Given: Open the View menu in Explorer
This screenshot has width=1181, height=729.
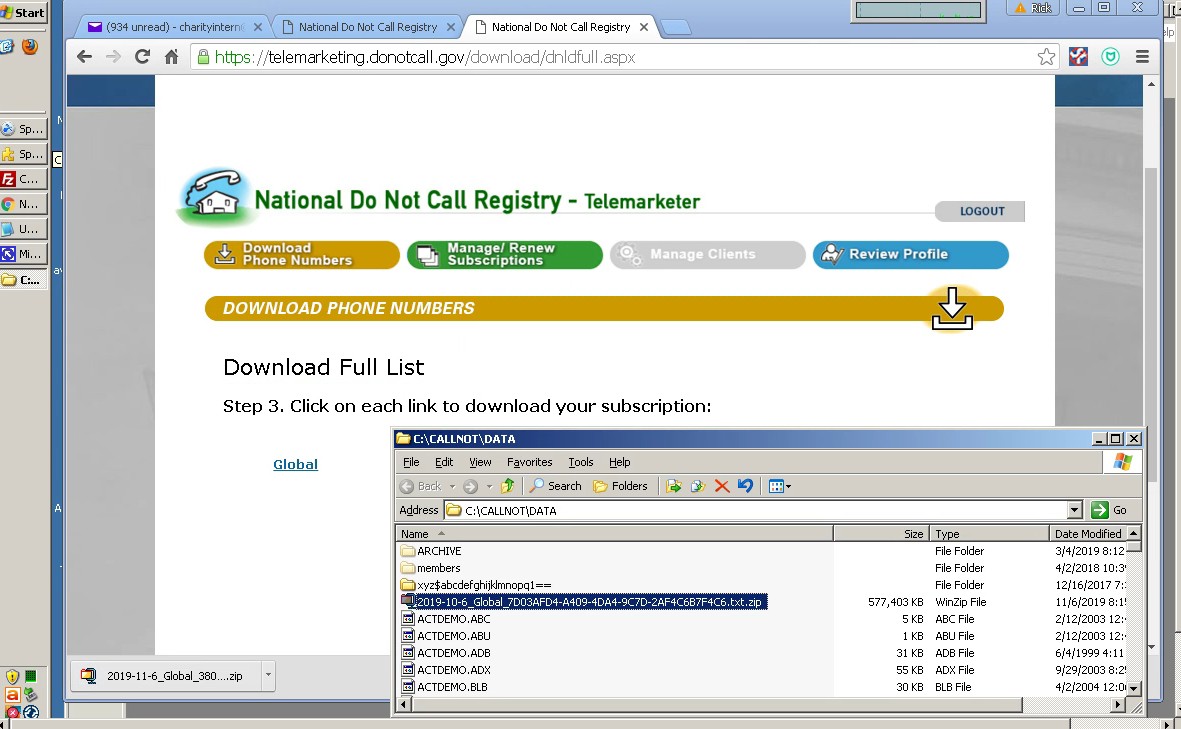Looking at the screenshot, I should pos(480,462).
